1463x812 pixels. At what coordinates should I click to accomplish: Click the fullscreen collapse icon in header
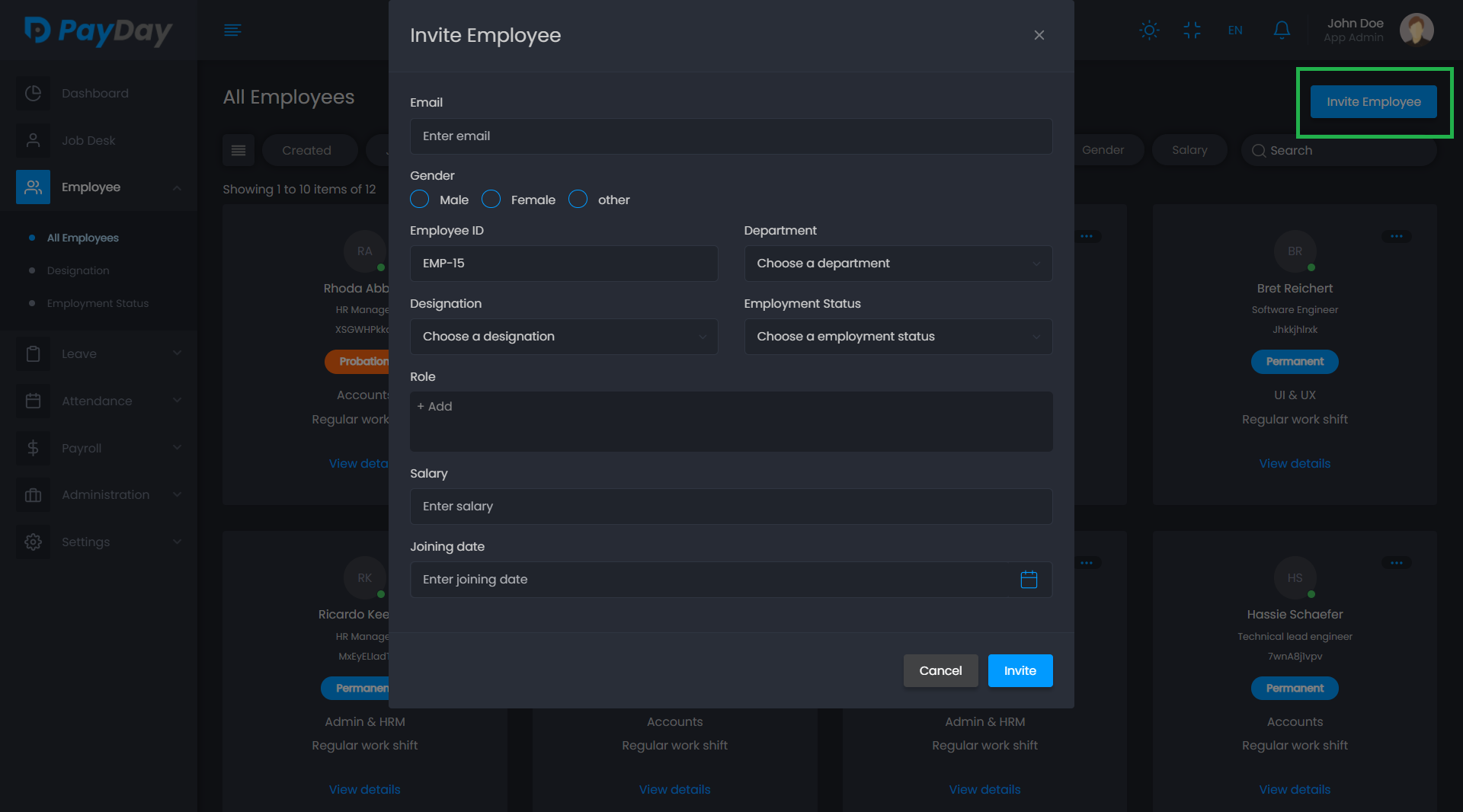pyautogui.click(x=1192, y=30)
